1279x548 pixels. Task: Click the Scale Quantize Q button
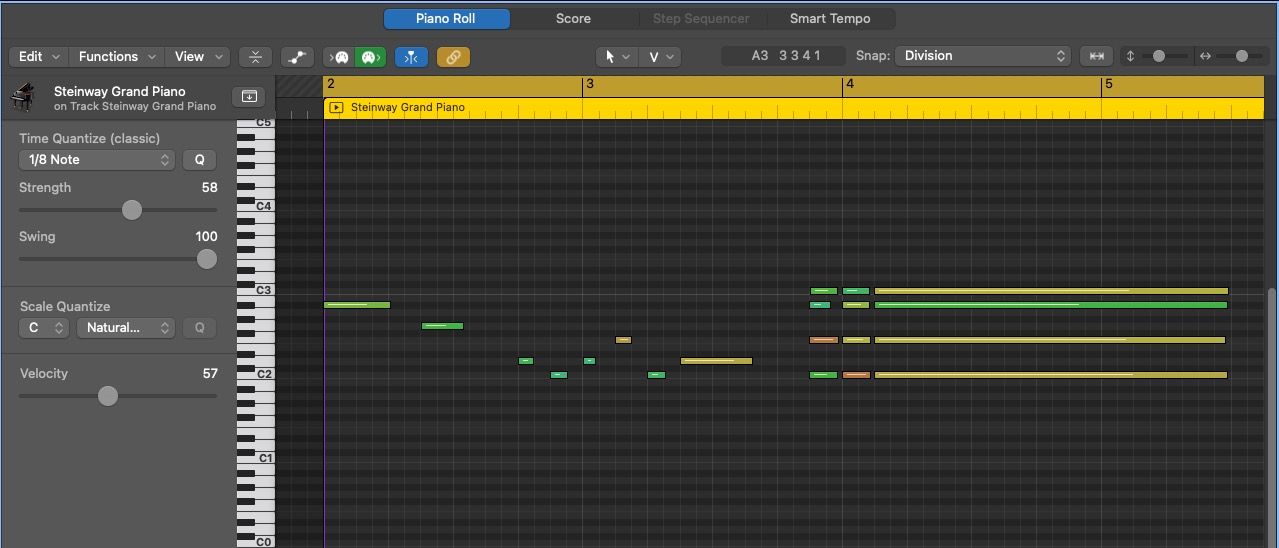(199, 328)
